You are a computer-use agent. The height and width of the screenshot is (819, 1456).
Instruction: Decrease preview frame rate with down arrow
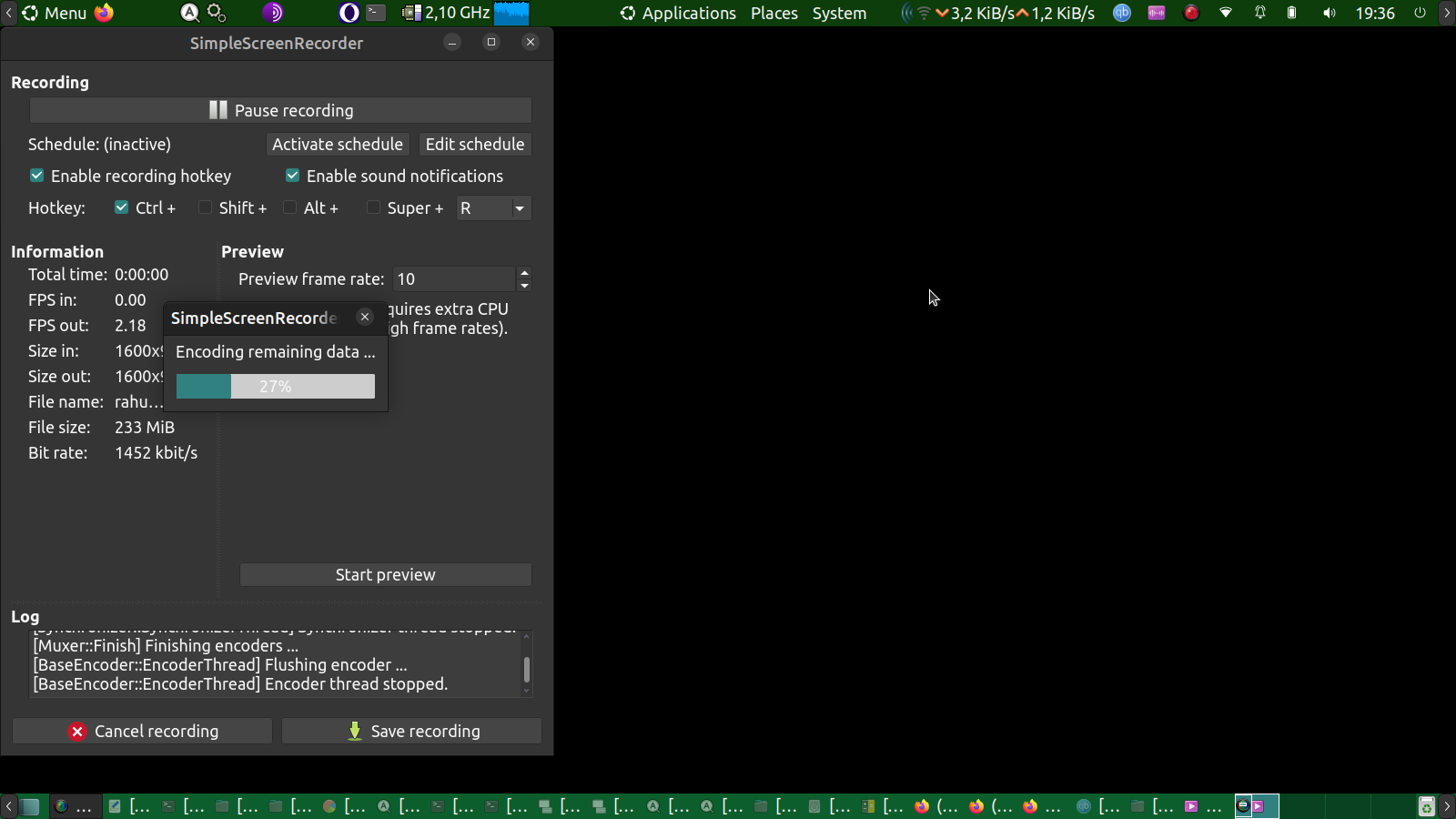[524, 286]
